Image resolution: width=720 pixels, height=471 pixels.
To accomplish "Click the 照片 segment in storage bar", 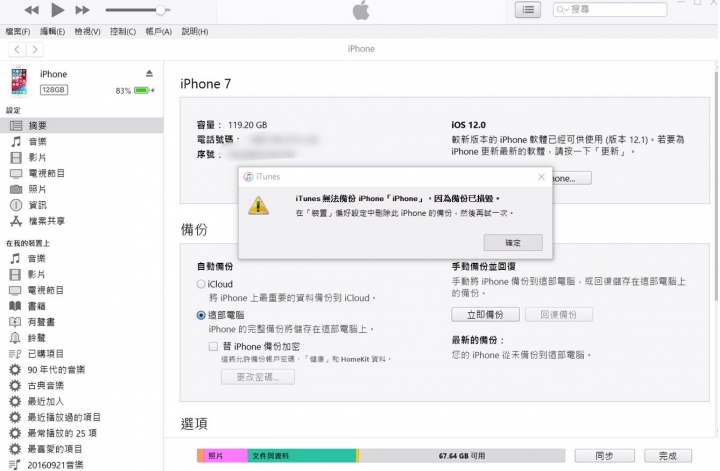I will pos(225,456).
